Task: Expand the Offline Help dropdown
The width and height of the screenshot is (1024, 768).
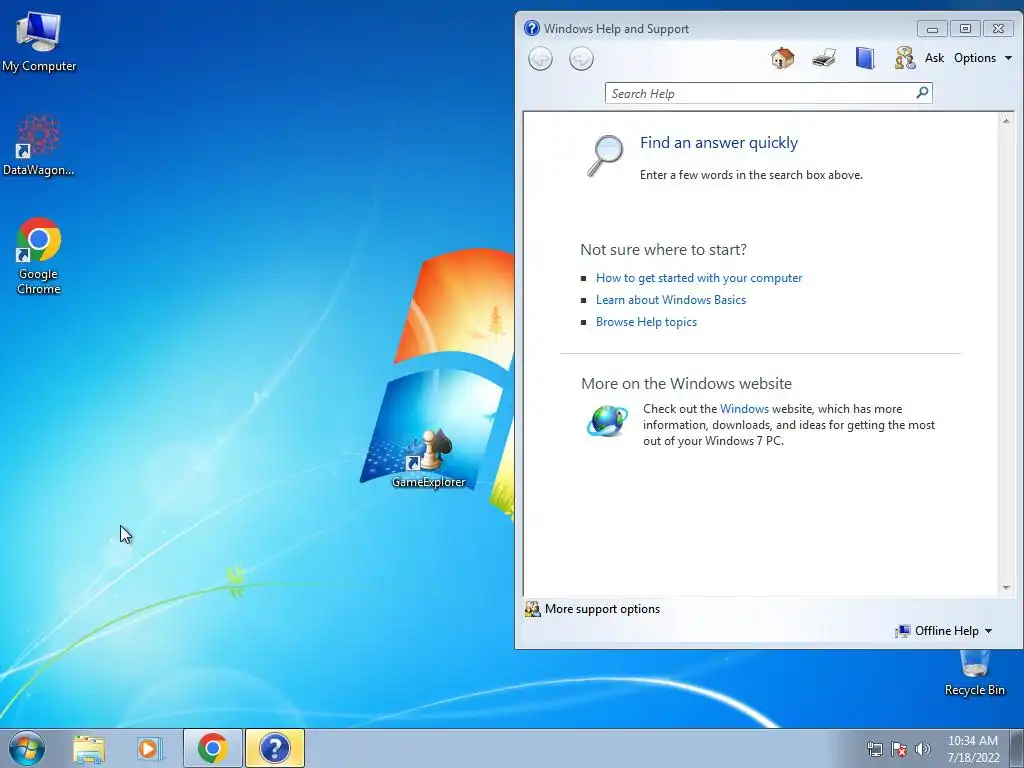Action: point(944,631)
